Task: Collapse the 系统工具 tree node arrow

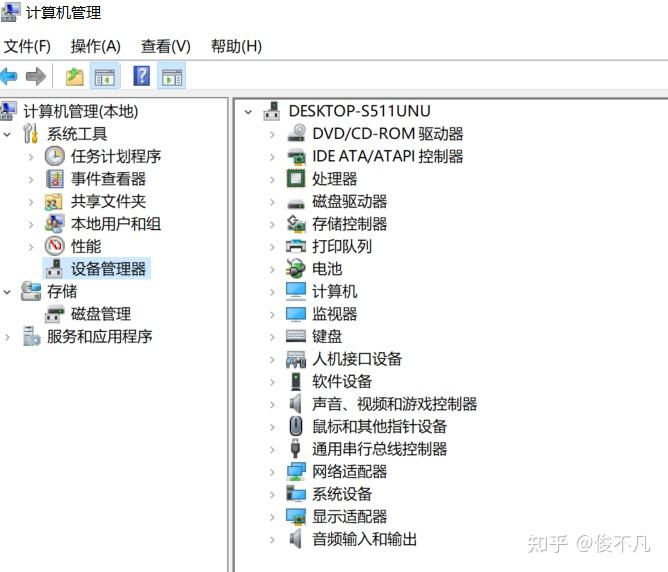Action: (x=7, y=134)
